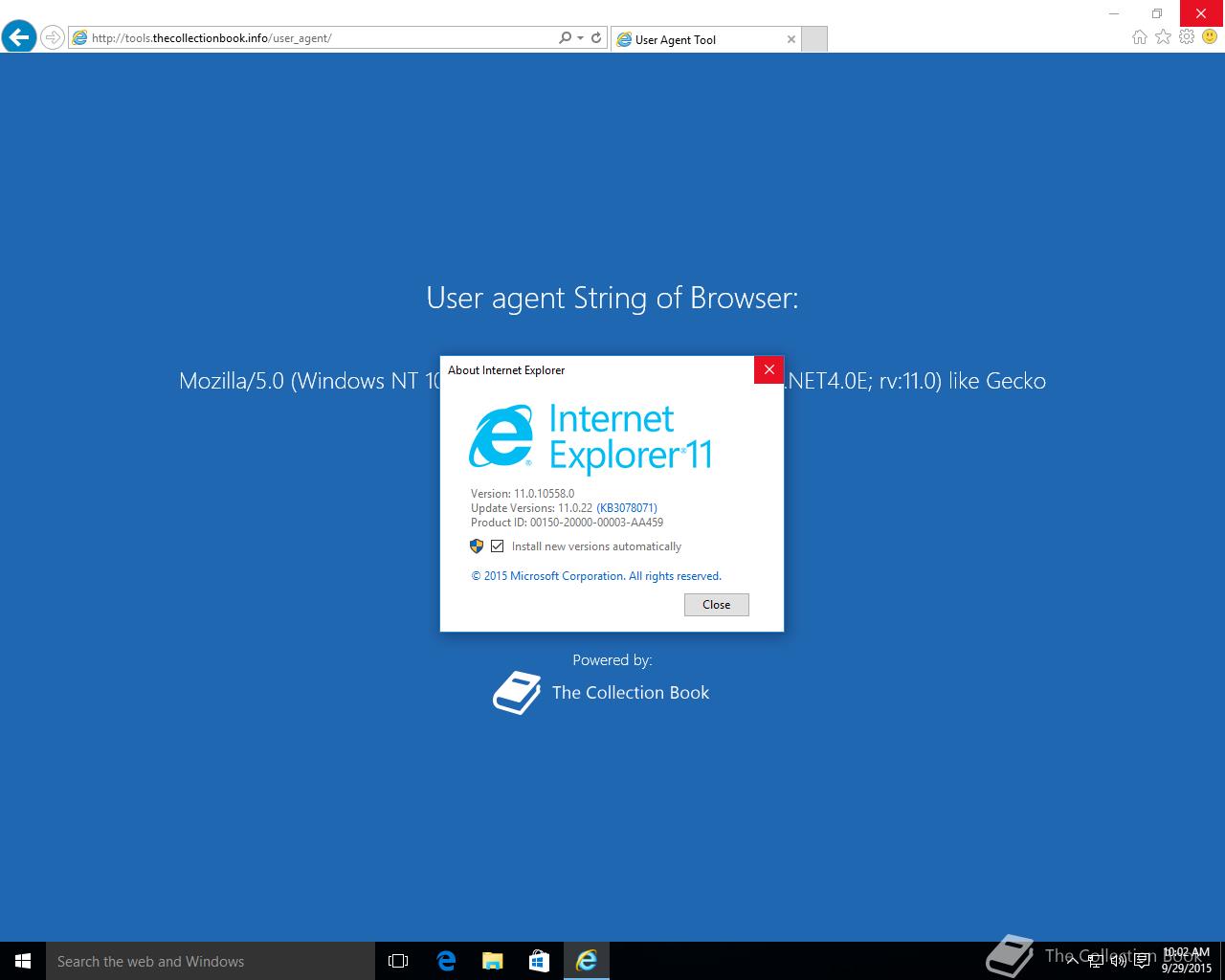Close the About Internet Explorer dialog
This screenshot has width=1225, height=980.
[x=768, y=369]
